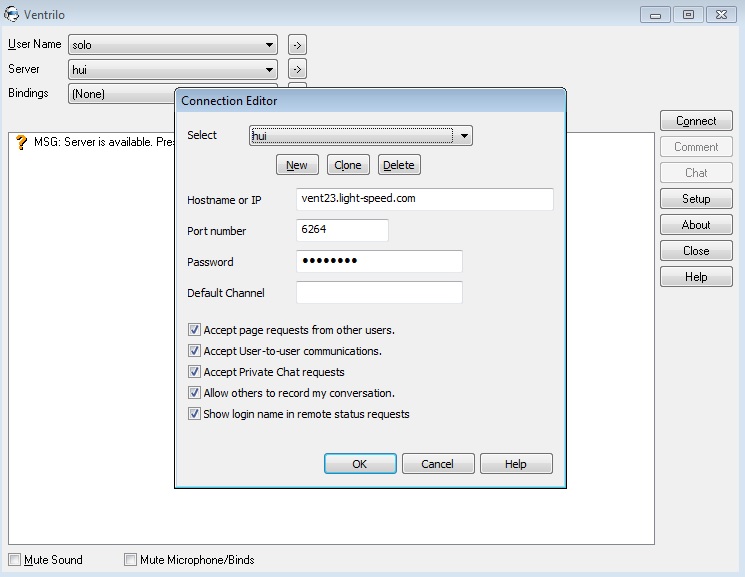Click the question mark MSG icon
Viewport: 745px width, 577px height.
tap(21, 142)
